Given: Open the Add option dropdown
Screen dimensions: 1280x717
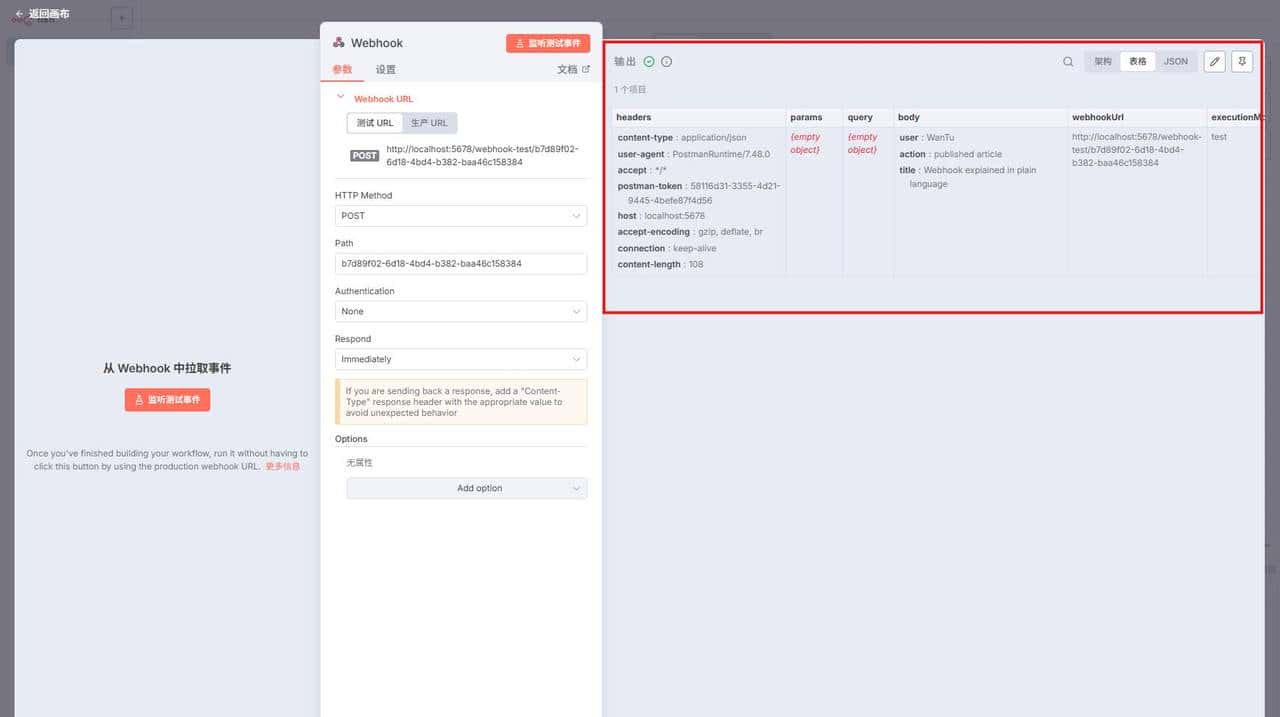Looking at the screenshot, I should 466,488.
